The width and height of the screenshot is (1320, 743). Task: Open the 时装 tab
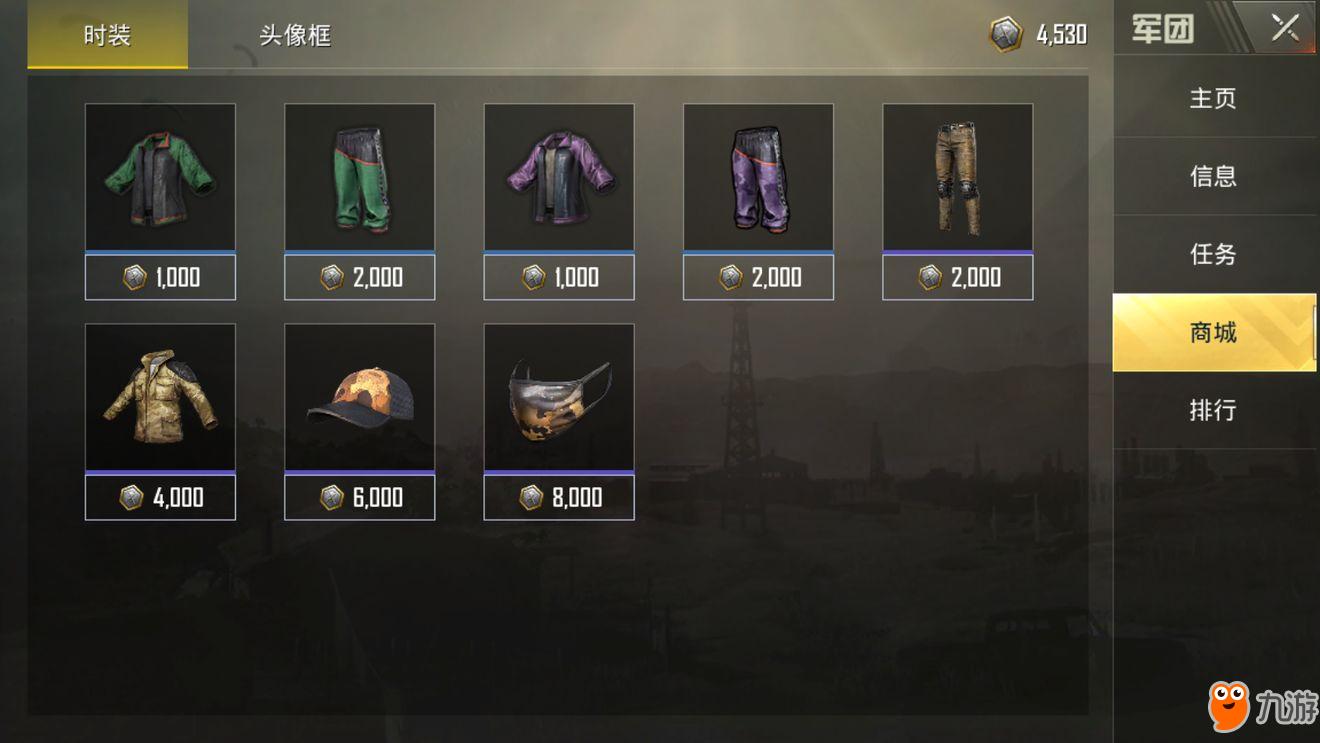[107, 35]
